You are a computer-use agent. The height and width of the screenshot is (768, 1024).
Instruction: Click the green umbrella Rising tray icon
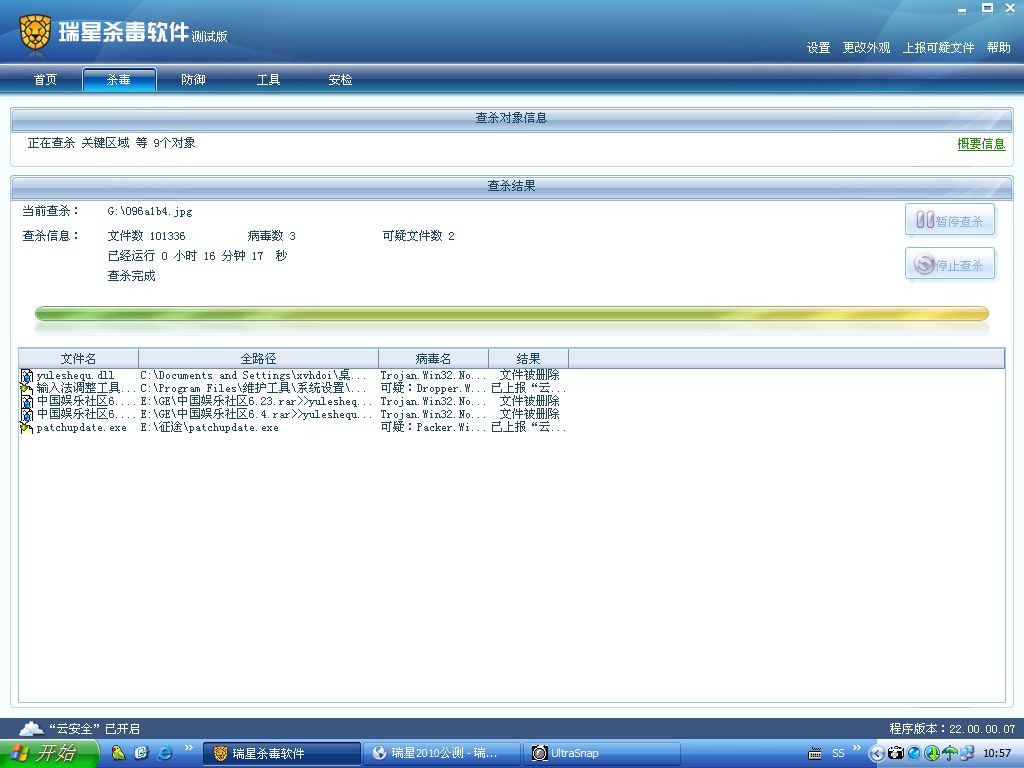pos(950,753)
